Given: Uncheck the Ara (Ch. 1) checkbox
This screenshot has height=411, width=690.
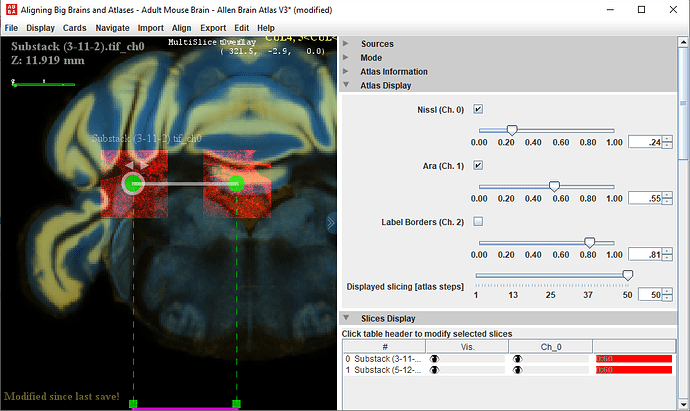Looking at the screenshot, I should point(478,165).
